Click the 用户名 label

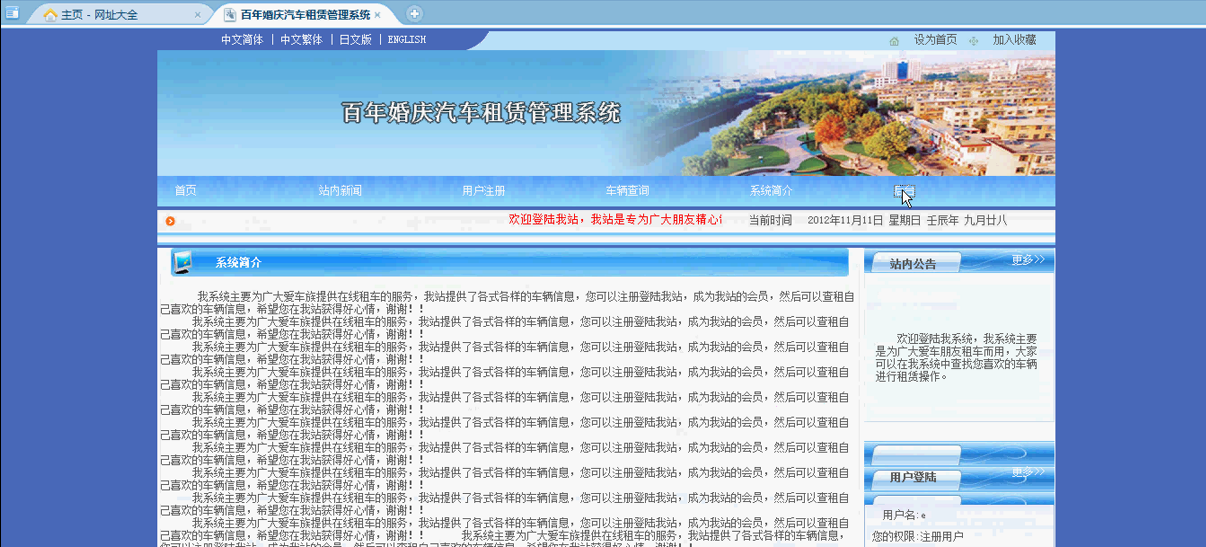[900, 515]
